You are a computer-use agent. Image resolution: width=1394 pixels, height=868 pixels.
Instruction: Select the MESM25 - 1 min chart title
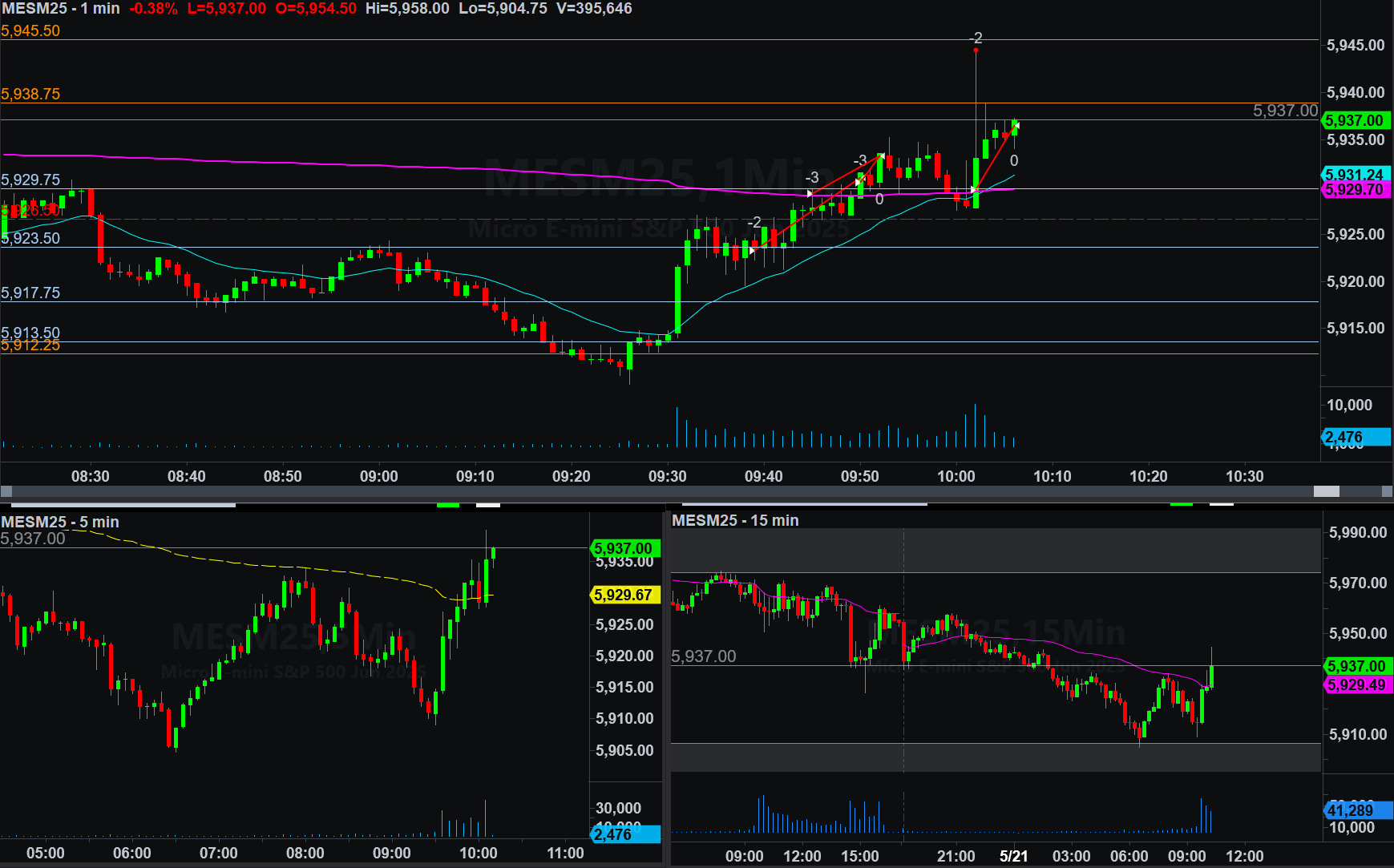pos(61,9)
